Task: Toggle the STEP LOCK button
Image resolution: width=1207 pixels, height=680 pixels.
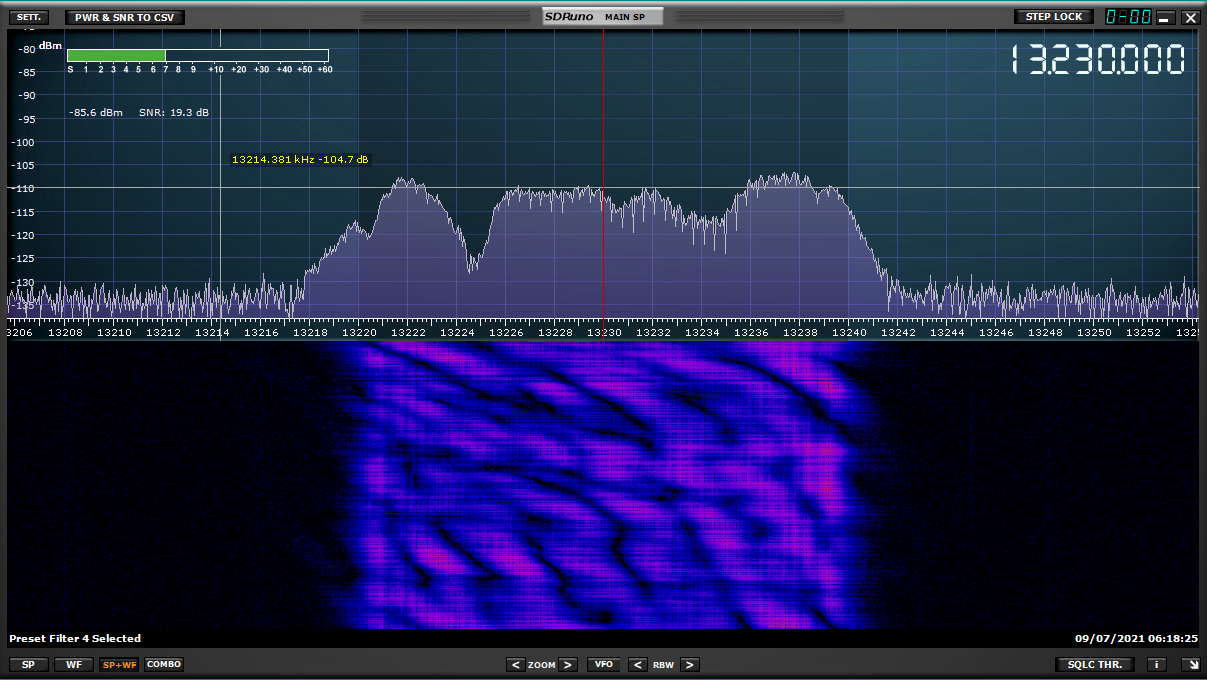Action: click(x=1054, y=17)
